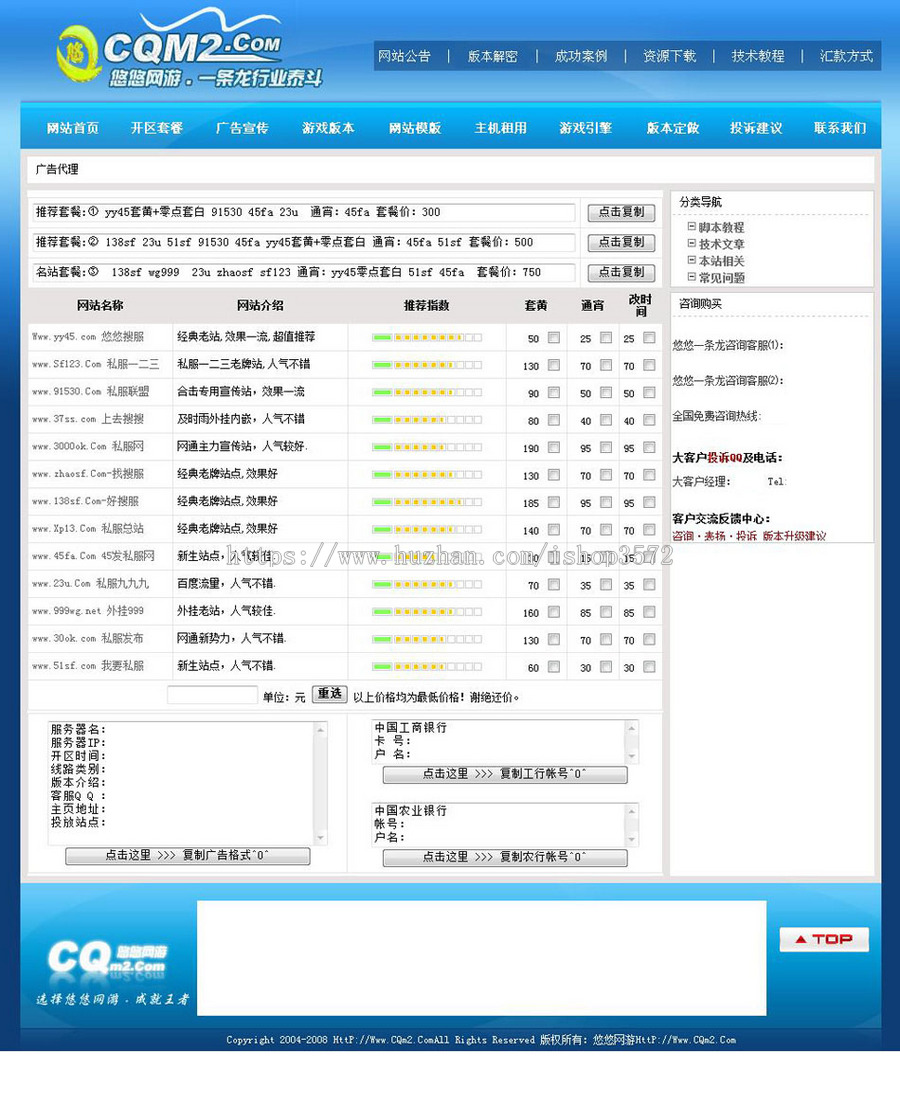The width and height of the screenshot is (900, 1106).
Task: Click the 复制农行帐号 button
Action: coord(505,857)
